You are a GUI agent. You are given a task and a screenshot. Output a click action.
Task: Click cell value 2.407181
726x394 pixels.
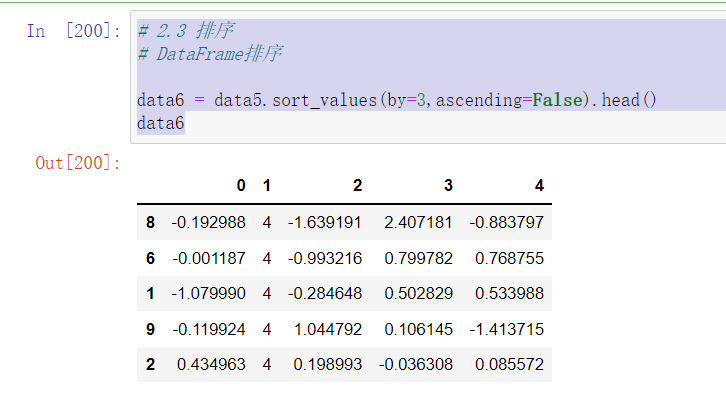click(x=418, y=222)
